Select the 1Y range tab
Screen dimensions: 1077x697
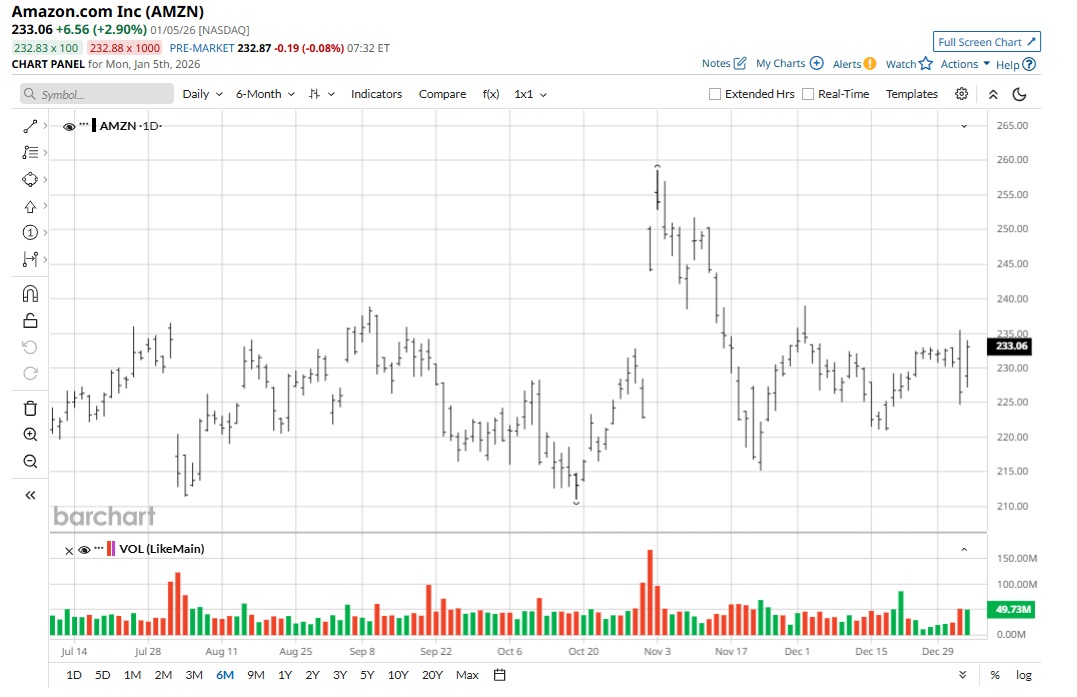(x=285, y=675)
